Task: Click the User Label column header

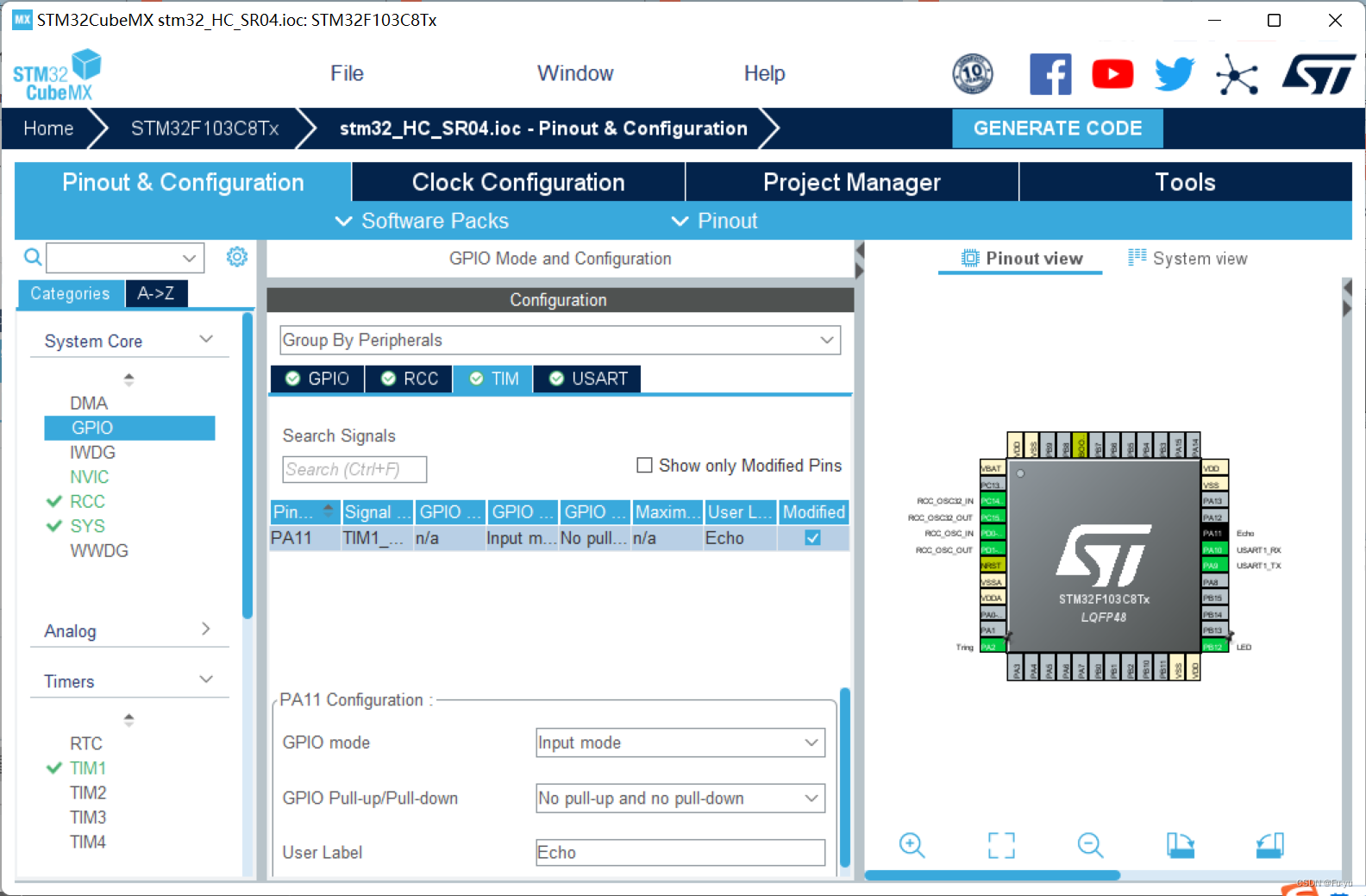Action: click(x=740, y=512)
